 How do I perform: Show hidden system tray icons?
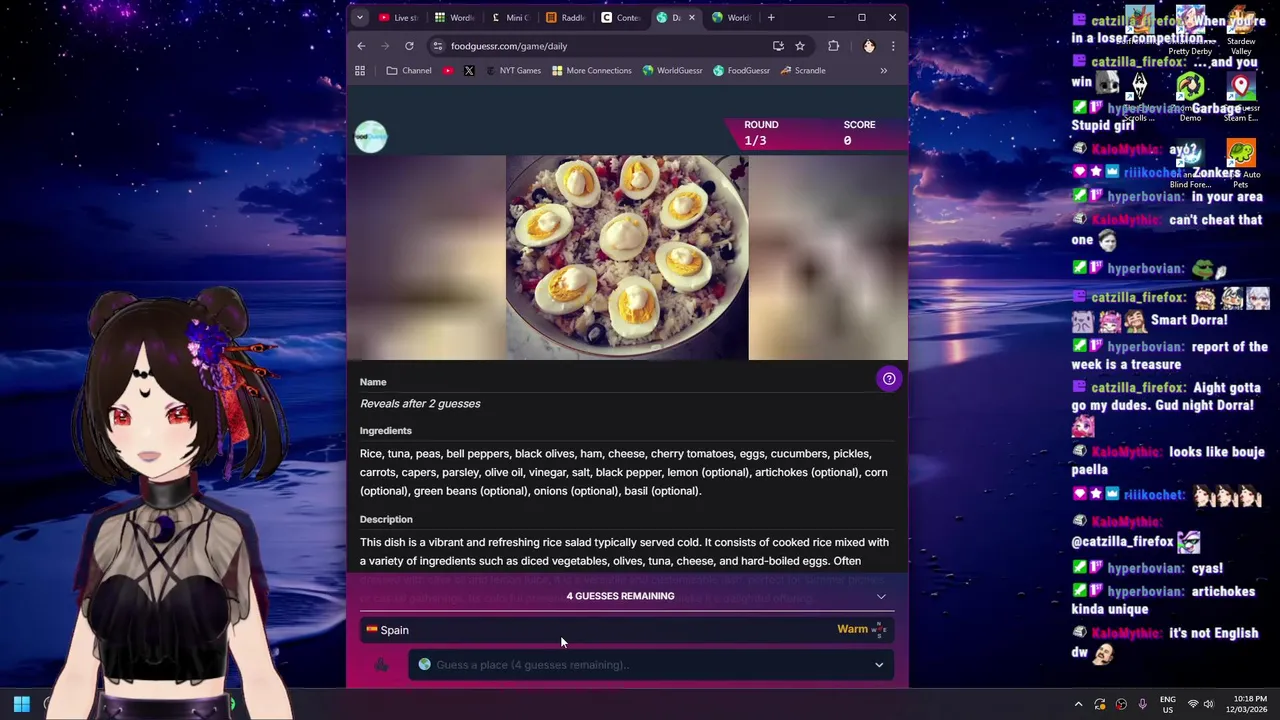coord(1078,704)
